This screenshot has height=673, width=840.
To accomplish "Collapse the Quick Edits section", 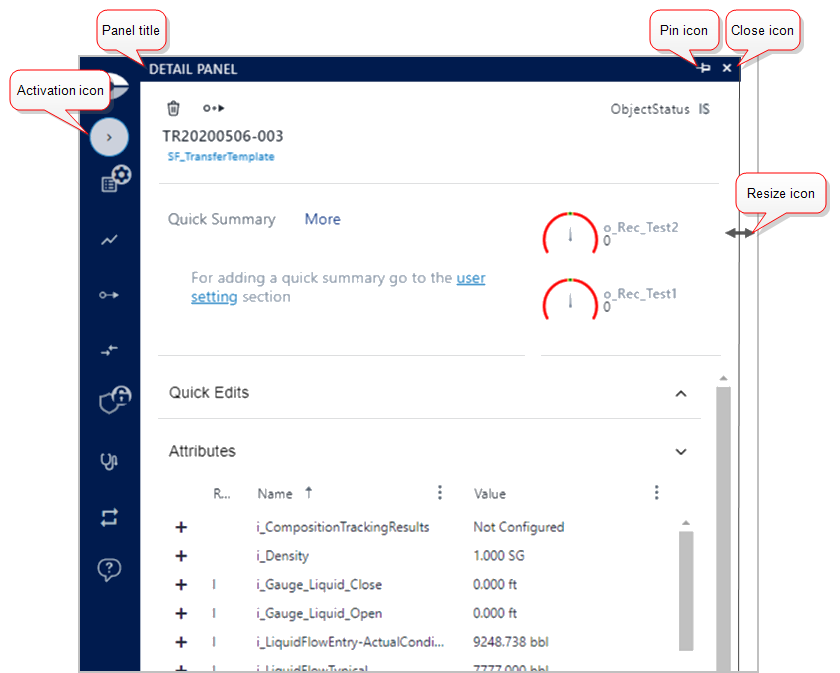I will click(x=681, y=393).
